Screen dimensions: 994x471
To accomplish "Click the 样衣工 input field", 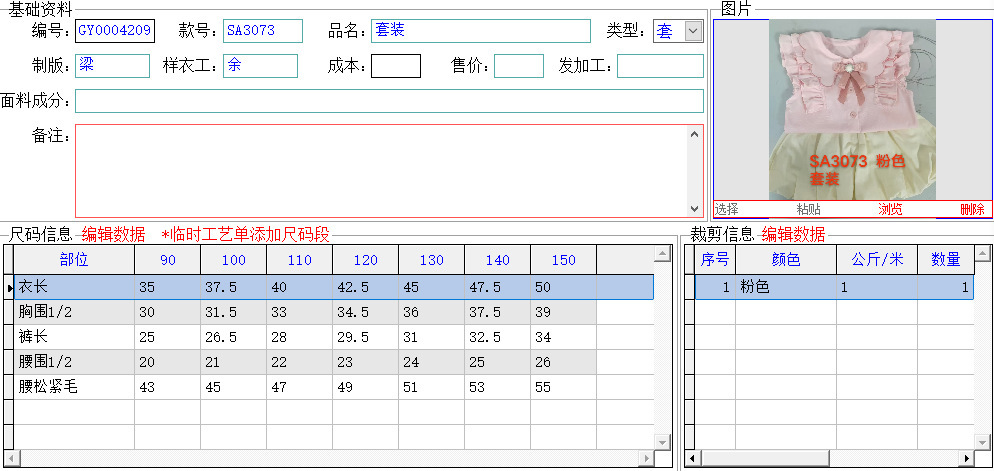I will pos(260,66).
